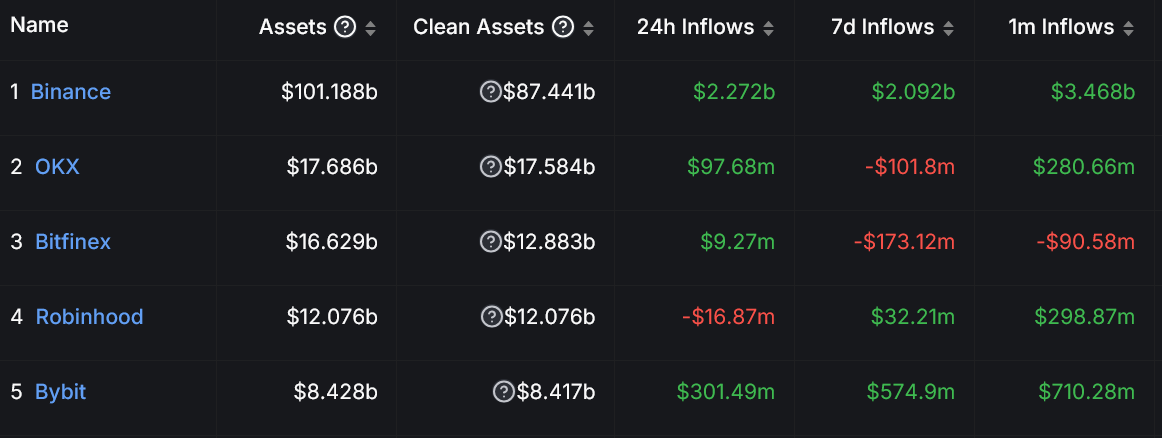Click question icon beside Bitfinex clean assets

tap(490, 242)
